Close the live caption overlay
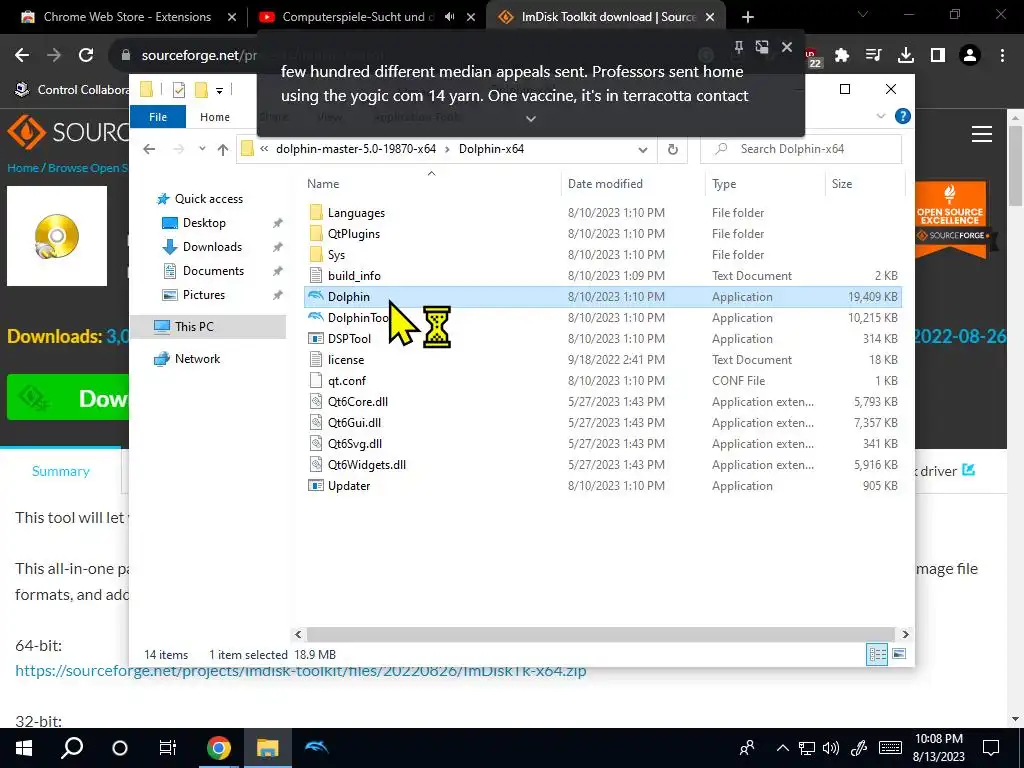1024x768 pixels. point(787,47)
